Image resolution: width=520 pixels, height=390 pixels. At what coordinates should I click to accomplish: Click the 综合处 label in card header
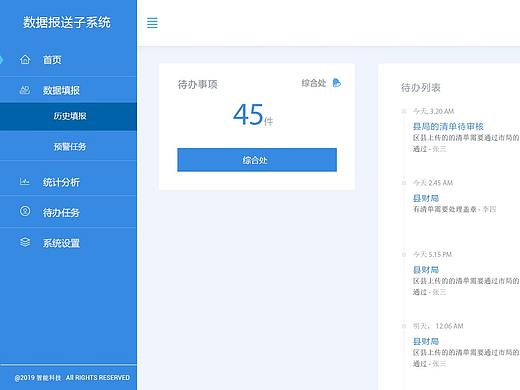tap(314, 83)
